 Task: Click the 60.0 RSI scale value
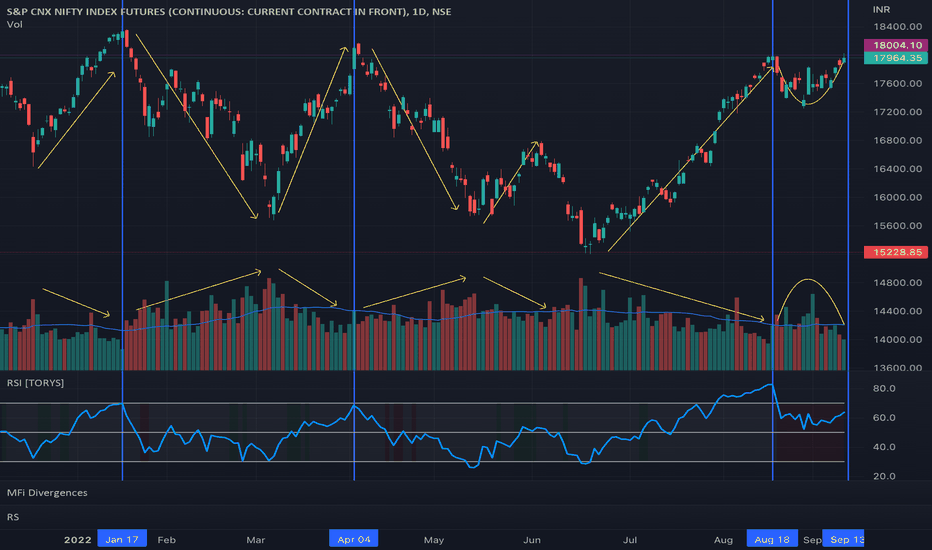[884, 417]
